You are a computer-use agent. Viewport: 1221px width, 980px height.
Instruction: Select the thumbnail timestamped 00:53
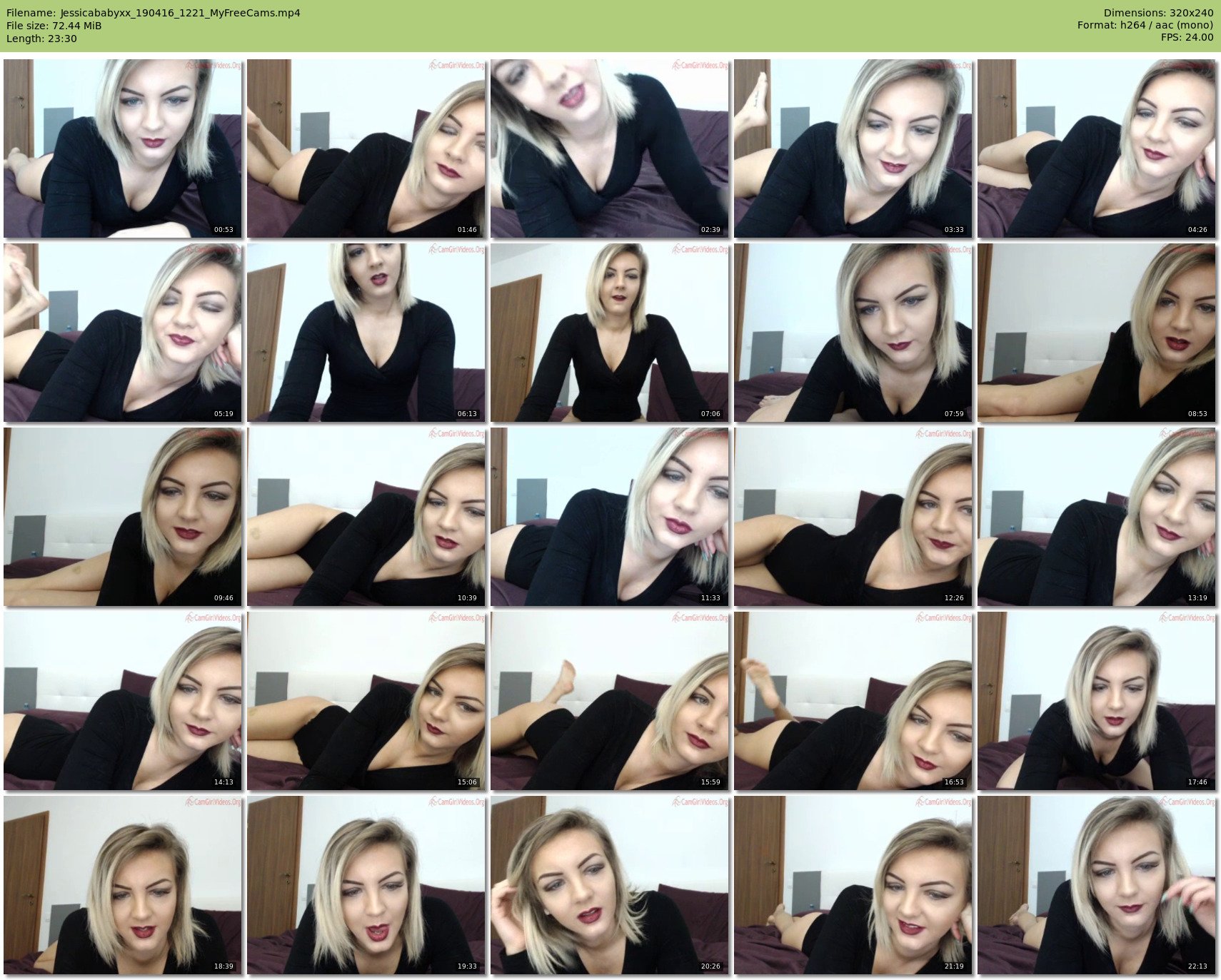click(x=123, y=148)
